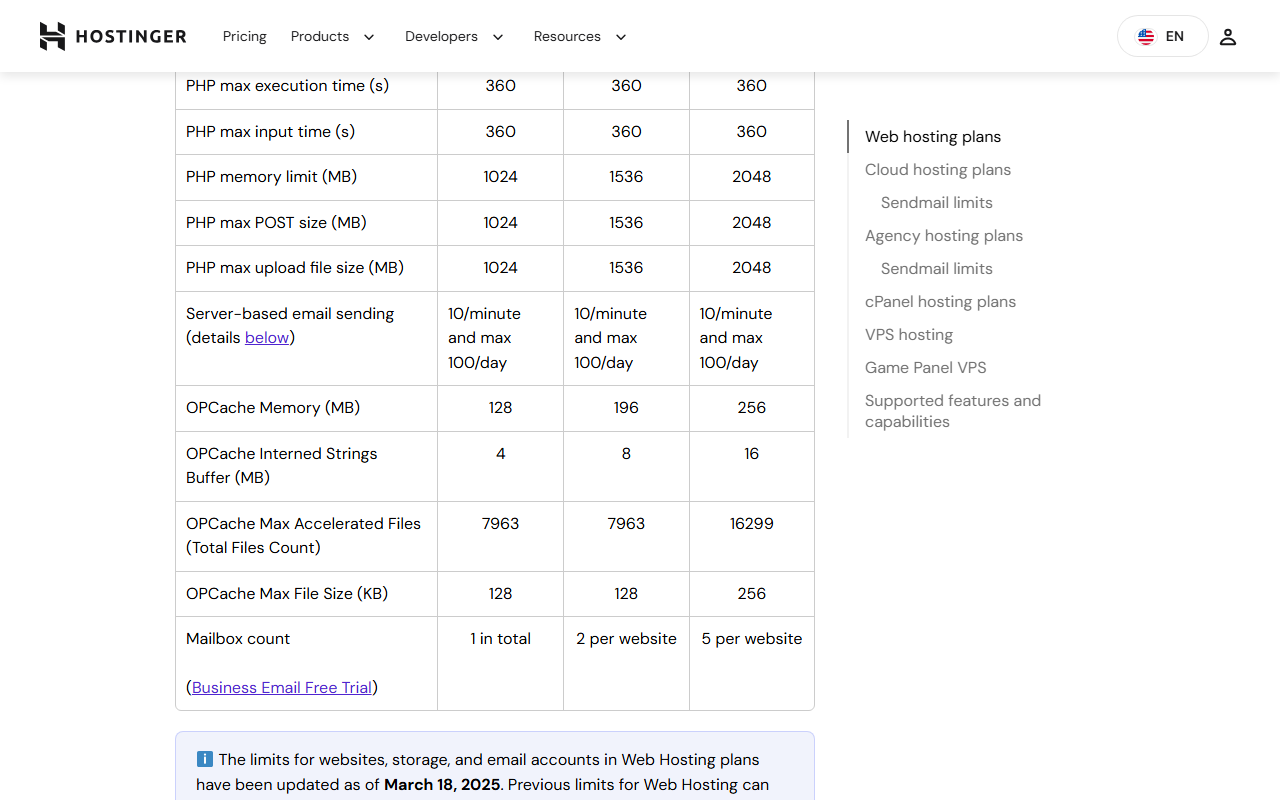Select 'PHP max POST size (MB)' label

tap(276, 223)
